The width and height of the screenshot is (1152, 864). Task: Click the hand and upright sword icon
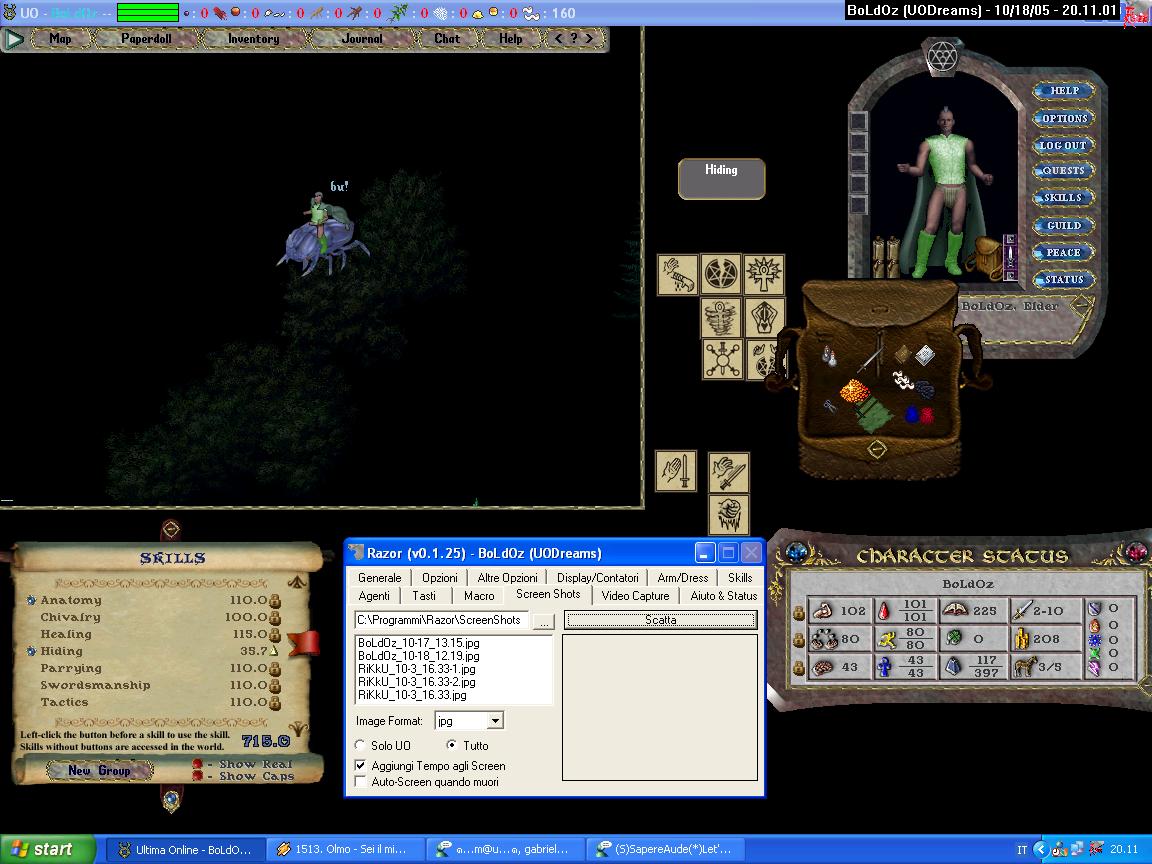[676, 471]
